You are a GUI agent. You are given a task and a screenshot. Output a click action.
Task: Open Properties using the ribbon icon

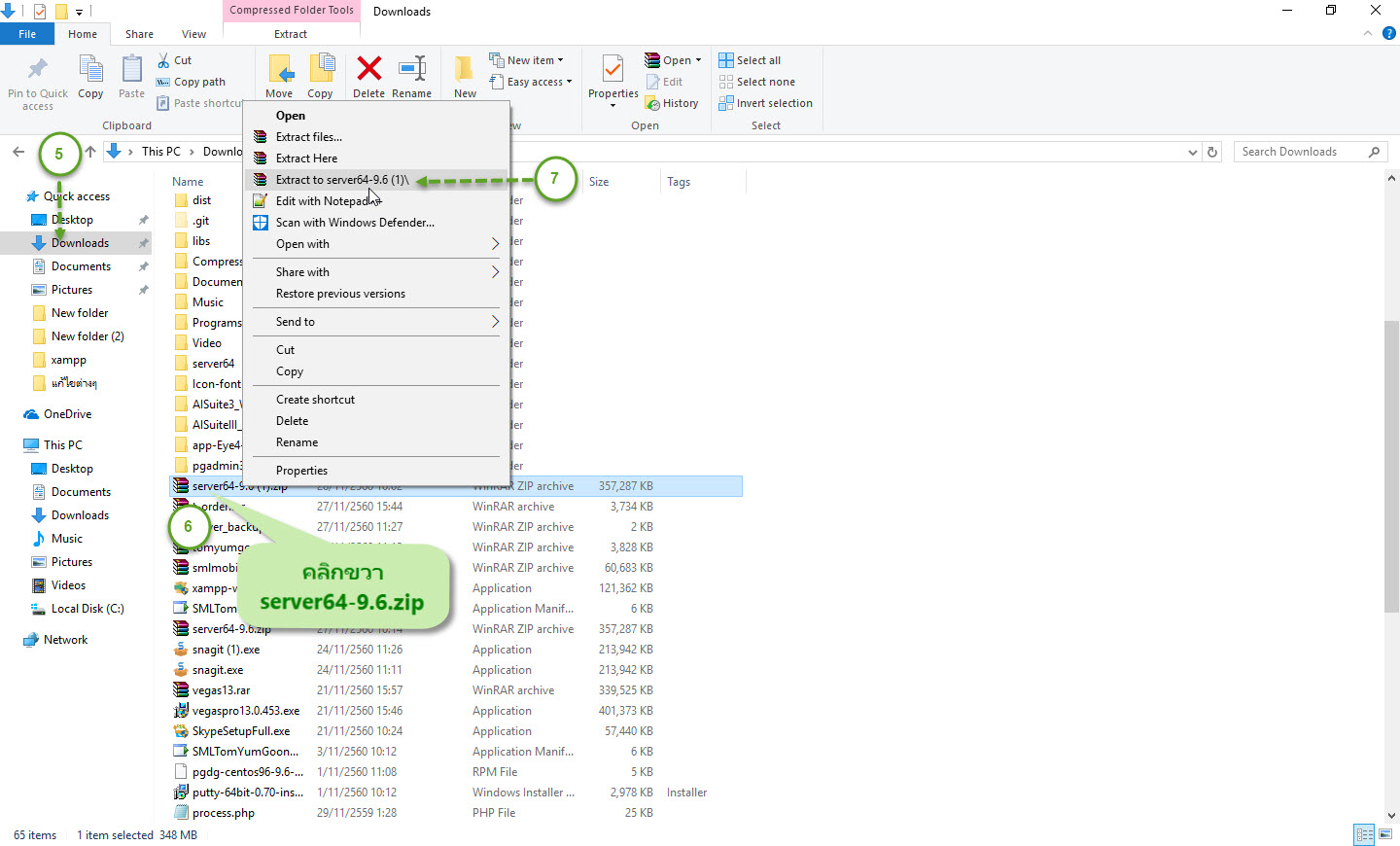coord(612,75)
